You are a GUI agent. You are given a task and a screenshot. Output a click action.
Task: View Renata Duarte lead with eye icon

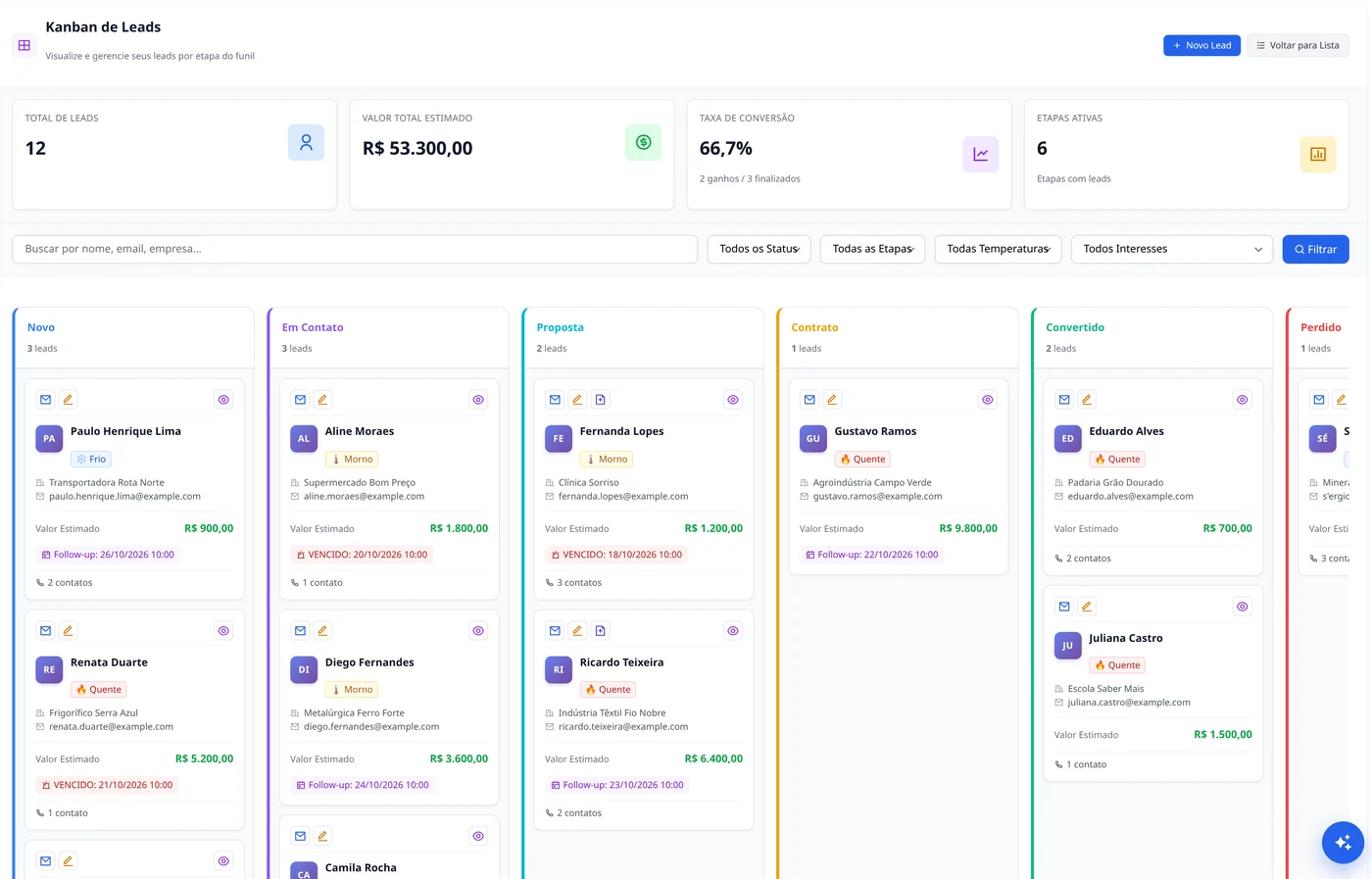point(223,631)
